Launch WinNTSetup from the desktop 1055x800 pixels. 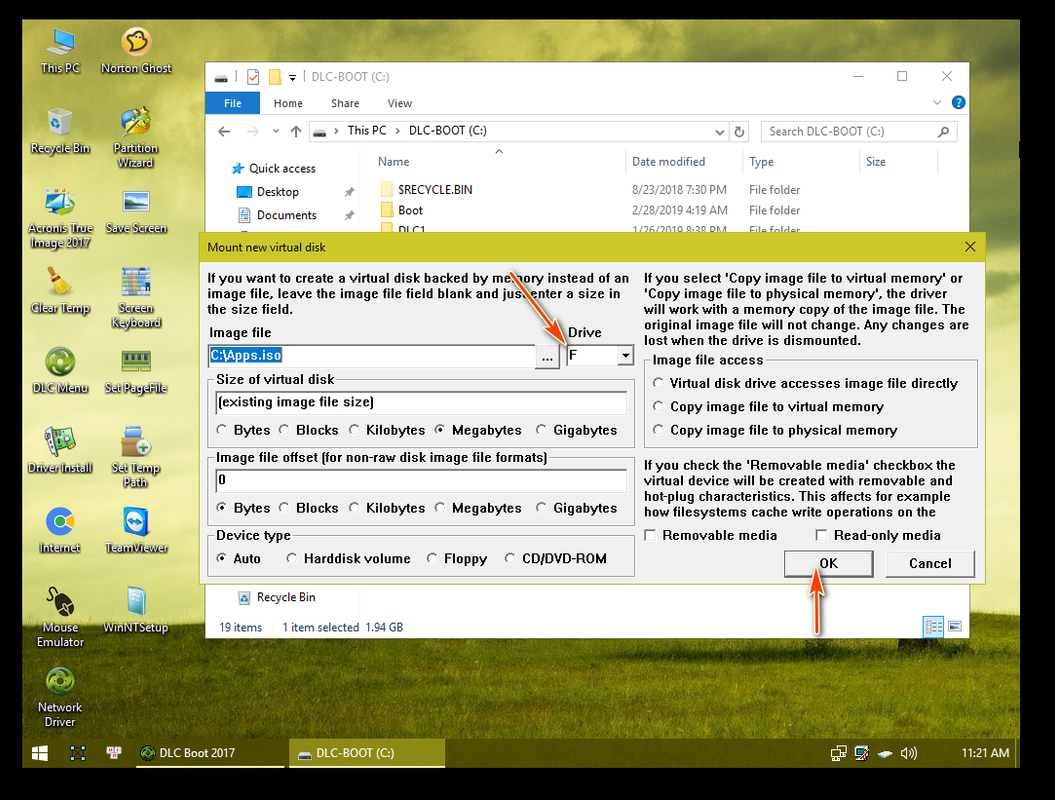click(136, 610)
